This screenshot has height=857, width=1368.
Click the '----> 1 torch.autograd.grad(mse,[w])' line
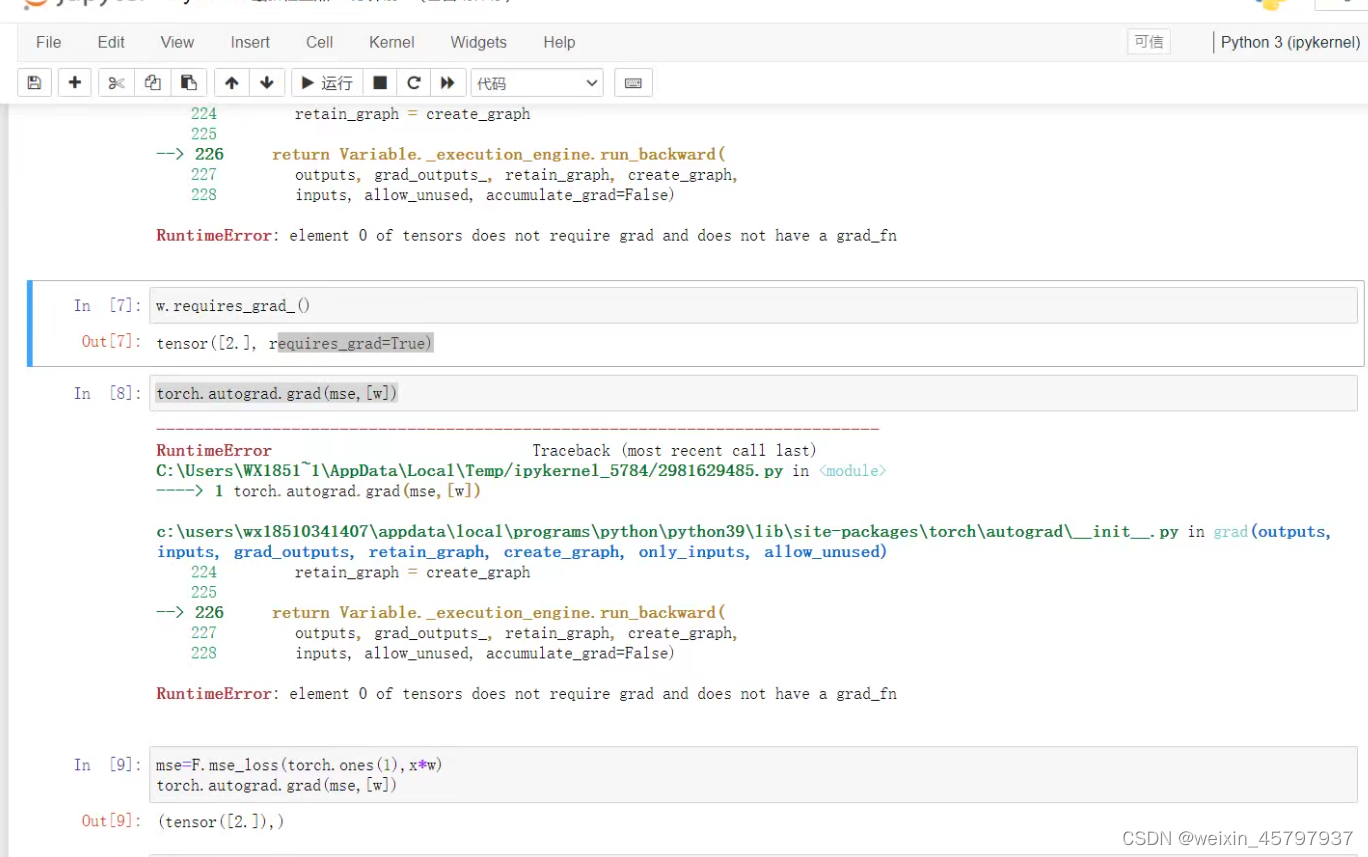pos(319,490)
